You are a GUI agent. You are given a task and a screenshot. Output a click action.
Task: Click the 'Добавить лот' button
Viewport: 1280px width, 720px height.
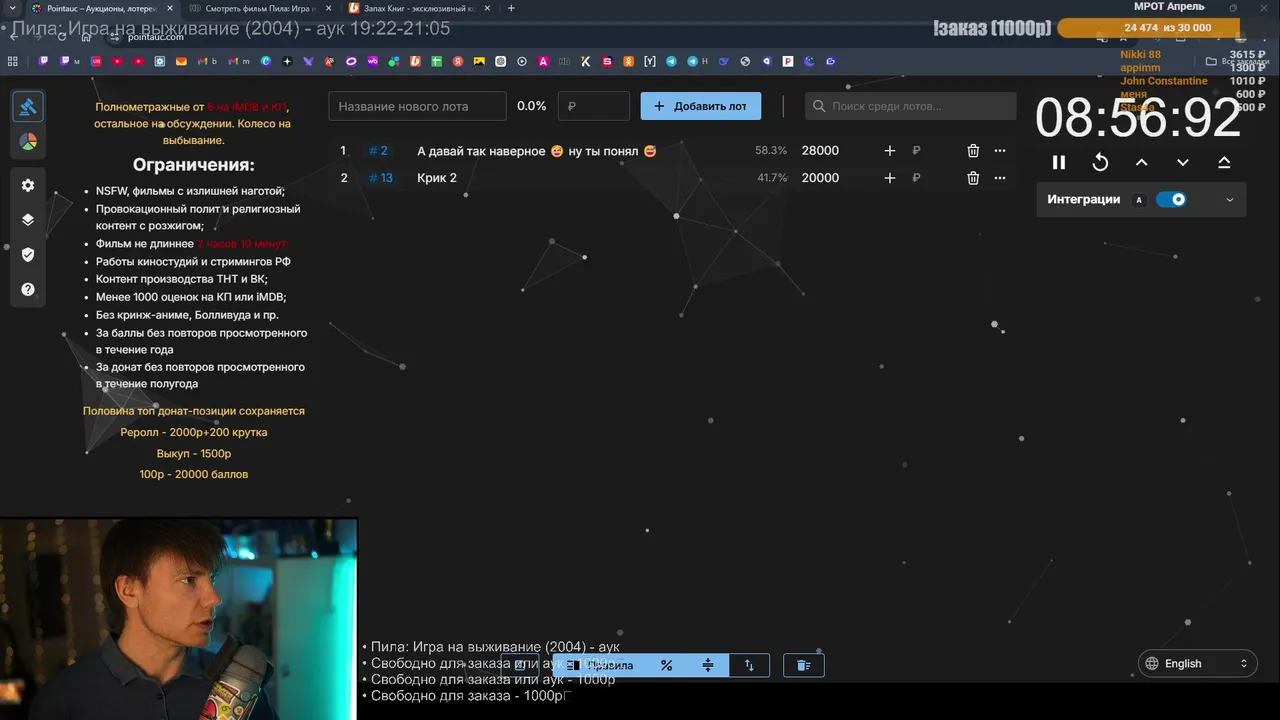point(701,106)
